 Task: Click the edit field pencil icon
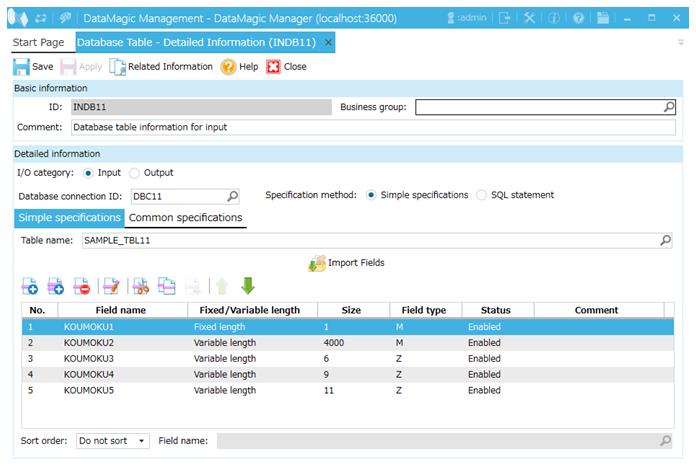coord(111,287)
